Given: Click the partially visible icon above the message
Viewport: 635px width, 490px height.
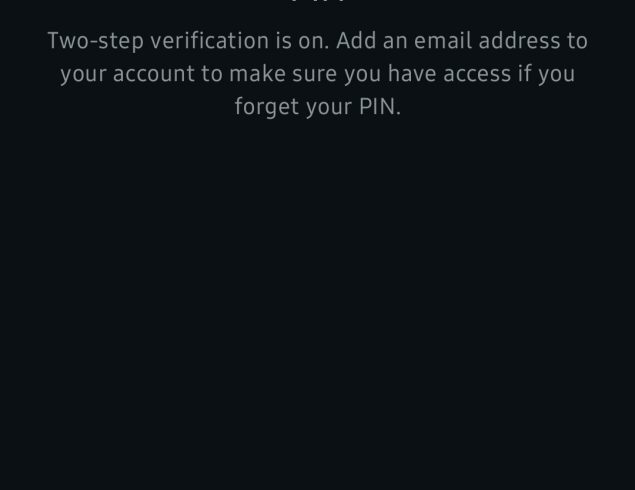Looking at the screenshot, I should (x=318, y=1).
